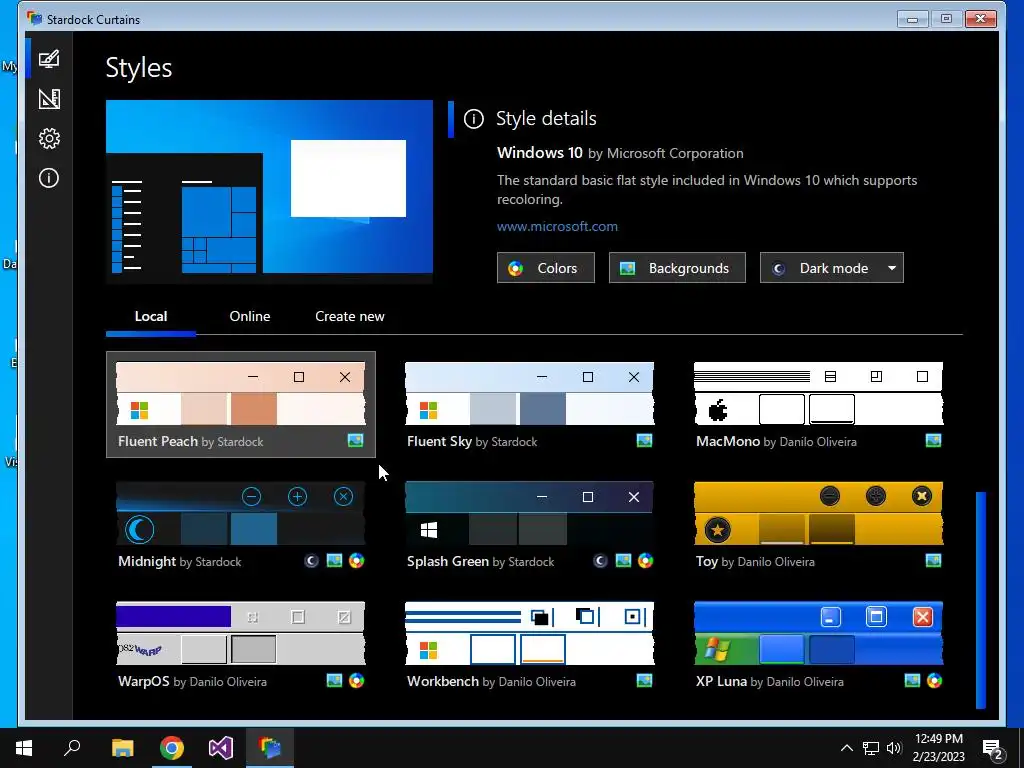Select the Fluent Peach style
This screenshot has width=1024, height=768.
[240, 405]
